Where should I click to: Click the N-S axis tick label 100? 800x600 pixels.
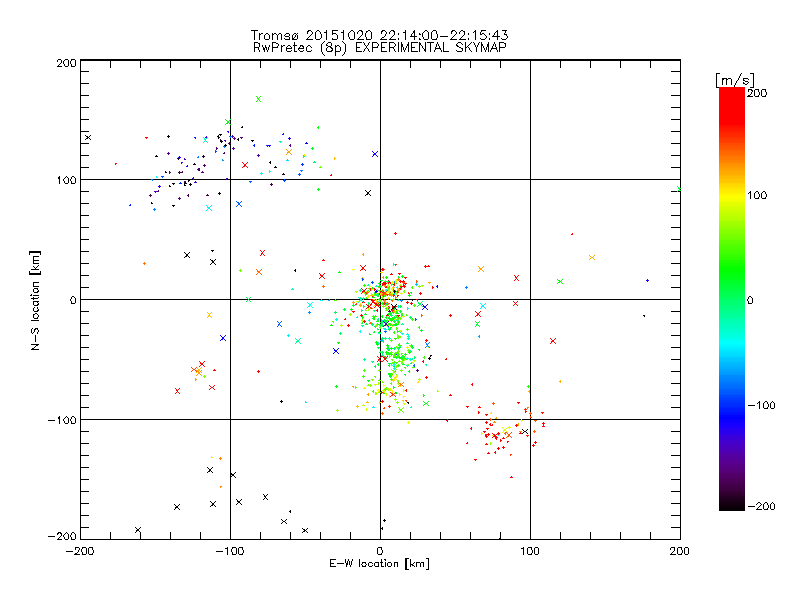[x=67, y=180]
